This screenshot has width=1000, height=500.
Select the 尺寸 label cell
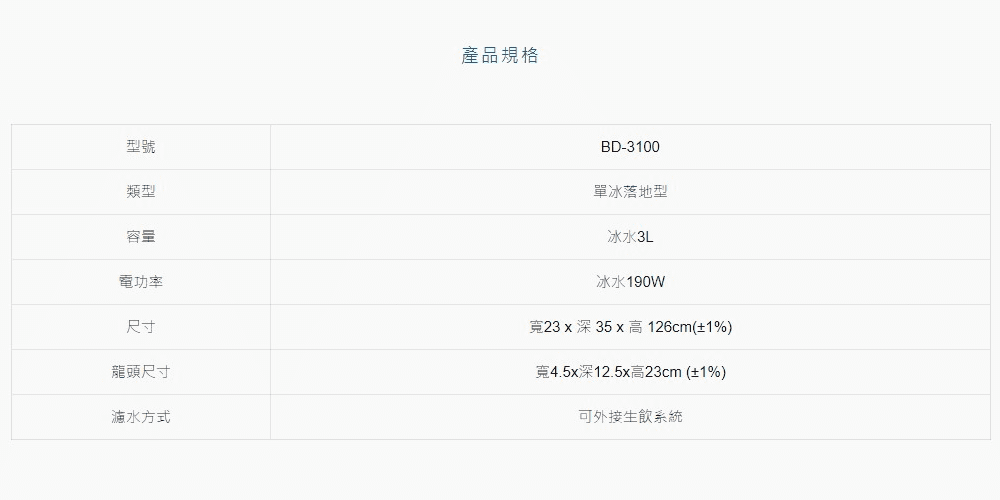click(141, 327)
